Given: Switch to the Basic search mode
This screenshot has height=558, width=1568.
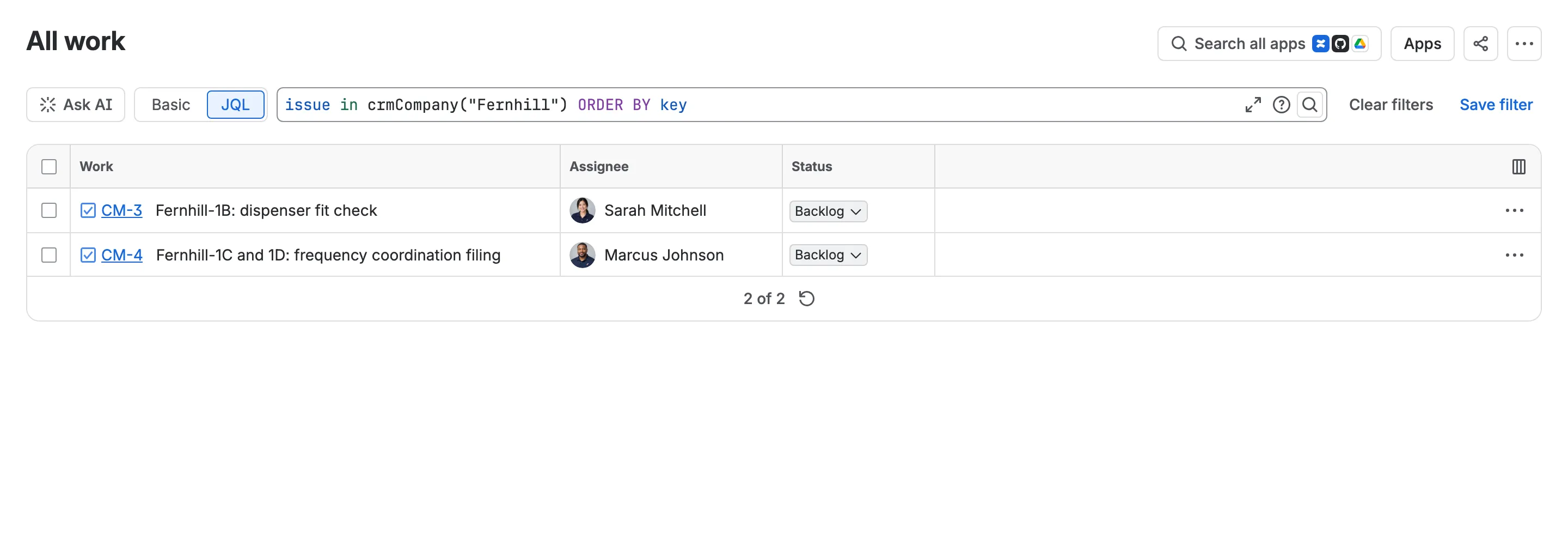Looking at the screenshot, I should point(171,105).
